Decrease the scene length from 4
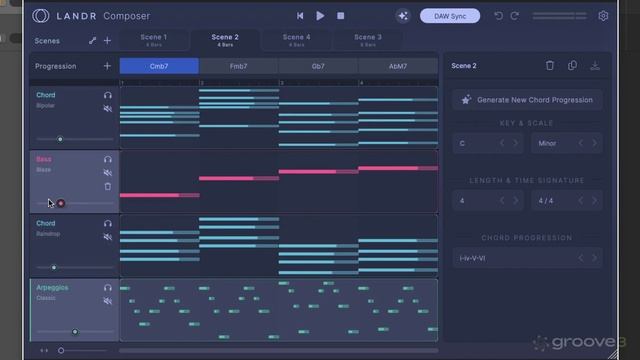The height and width of the screenshot is (360, 640). 502,200
